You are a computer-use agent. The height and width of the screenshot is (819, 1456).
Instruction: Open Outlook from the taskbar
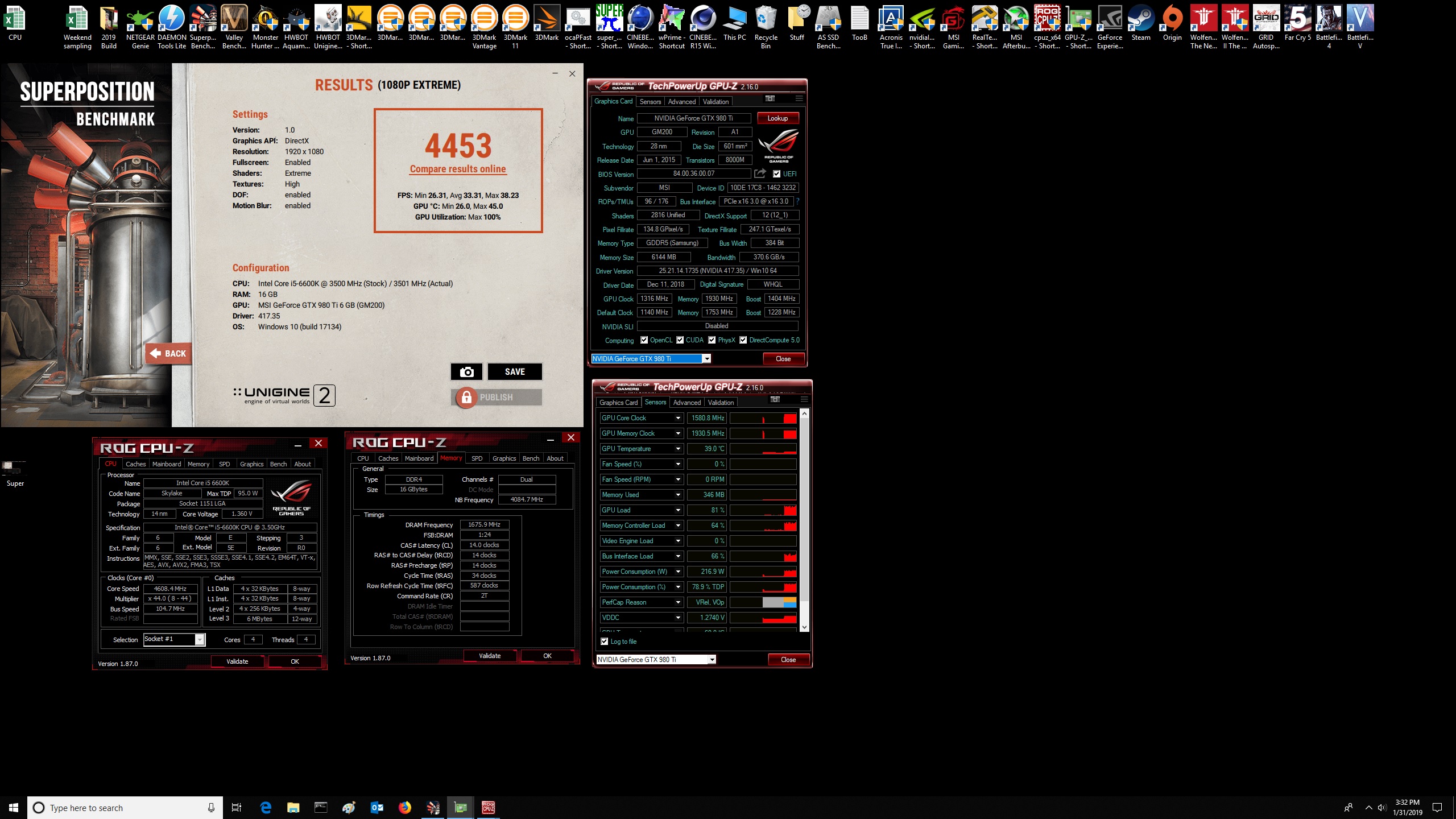click(x=377, y=807)
